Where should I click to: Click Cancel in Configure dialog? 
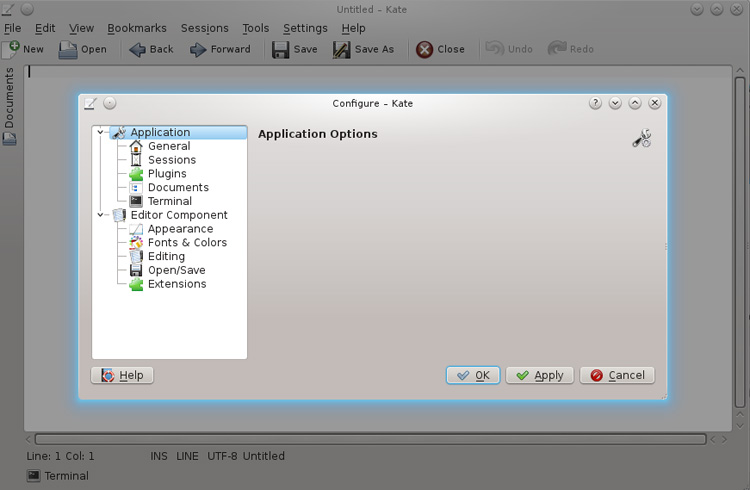coord(617,375)
